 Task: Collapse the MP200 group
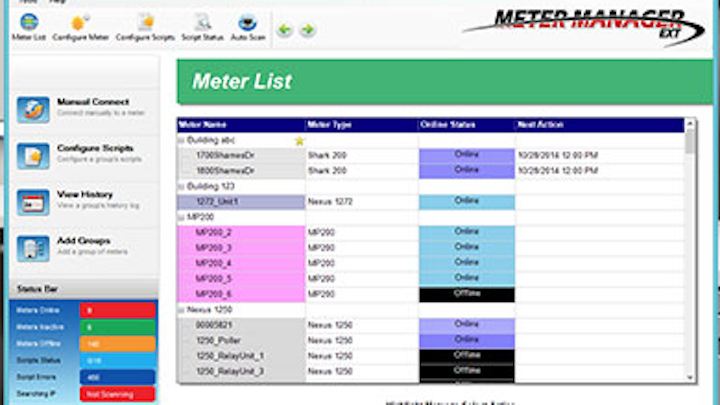[x=181, y=217]
